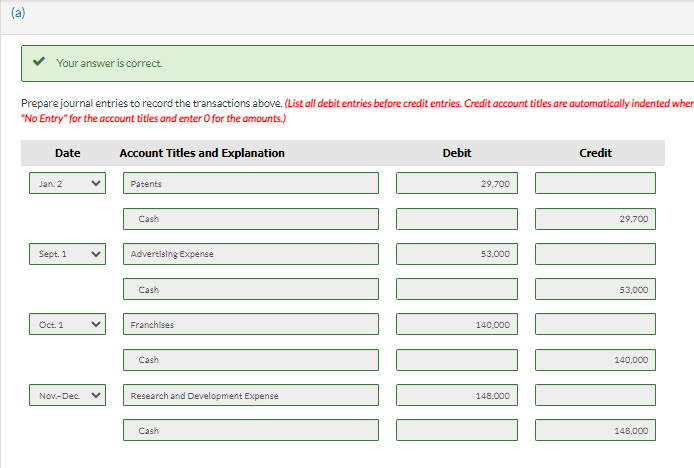Click the green checkmark icon

point(39,61)
